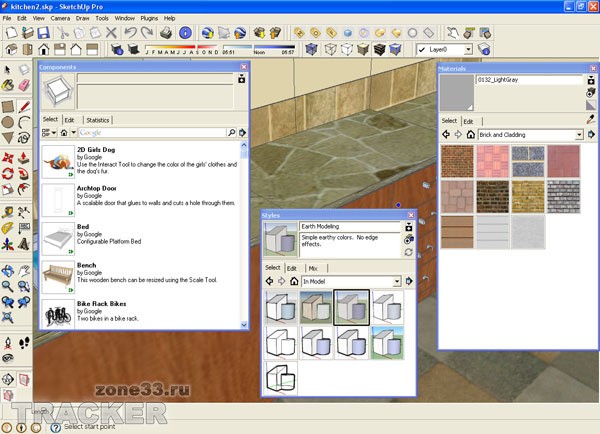Choose the red brick material swatch
The image size is (600, 434).
457,161
